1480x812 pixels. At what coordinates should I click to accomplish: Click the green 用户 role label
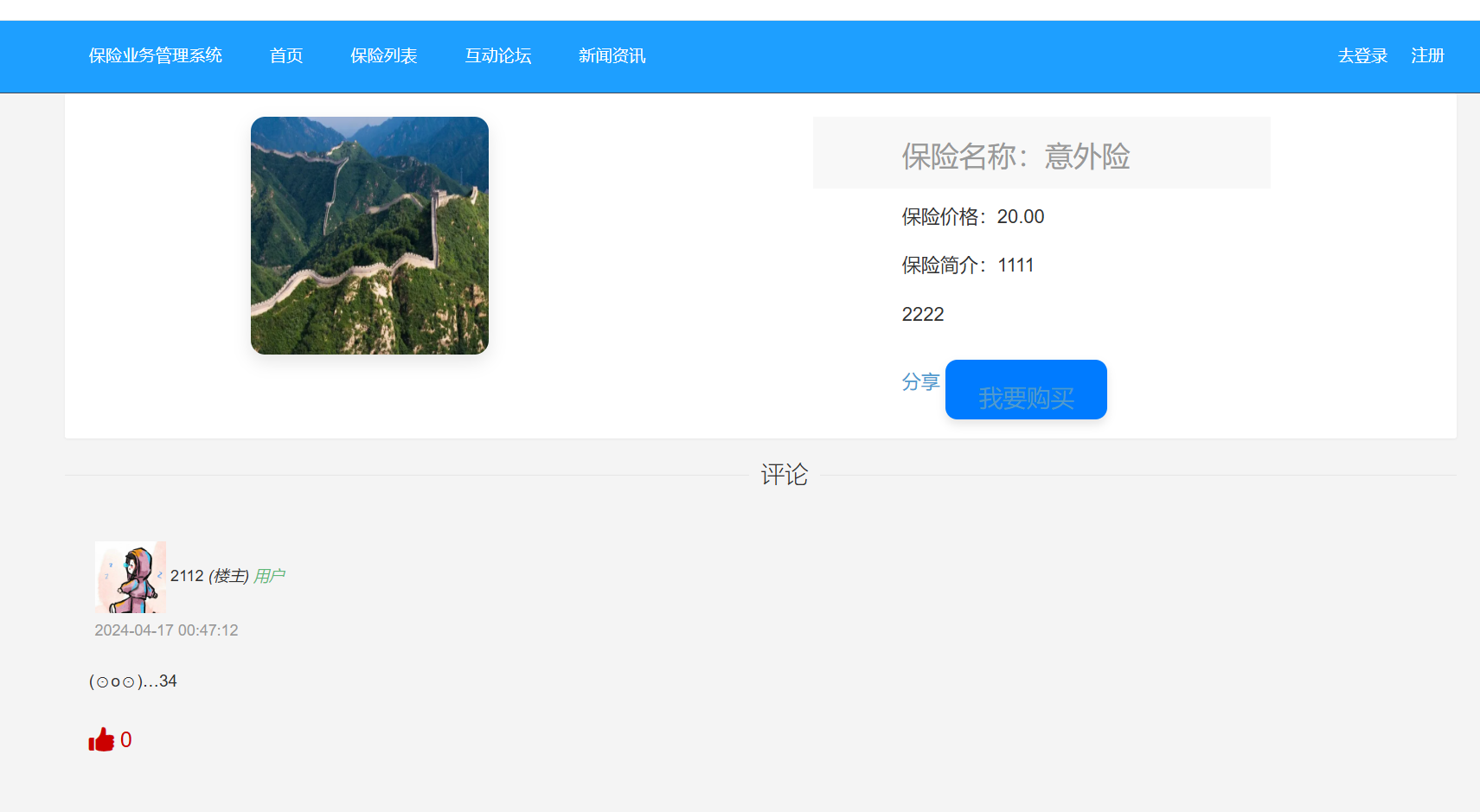coord(269,576)
